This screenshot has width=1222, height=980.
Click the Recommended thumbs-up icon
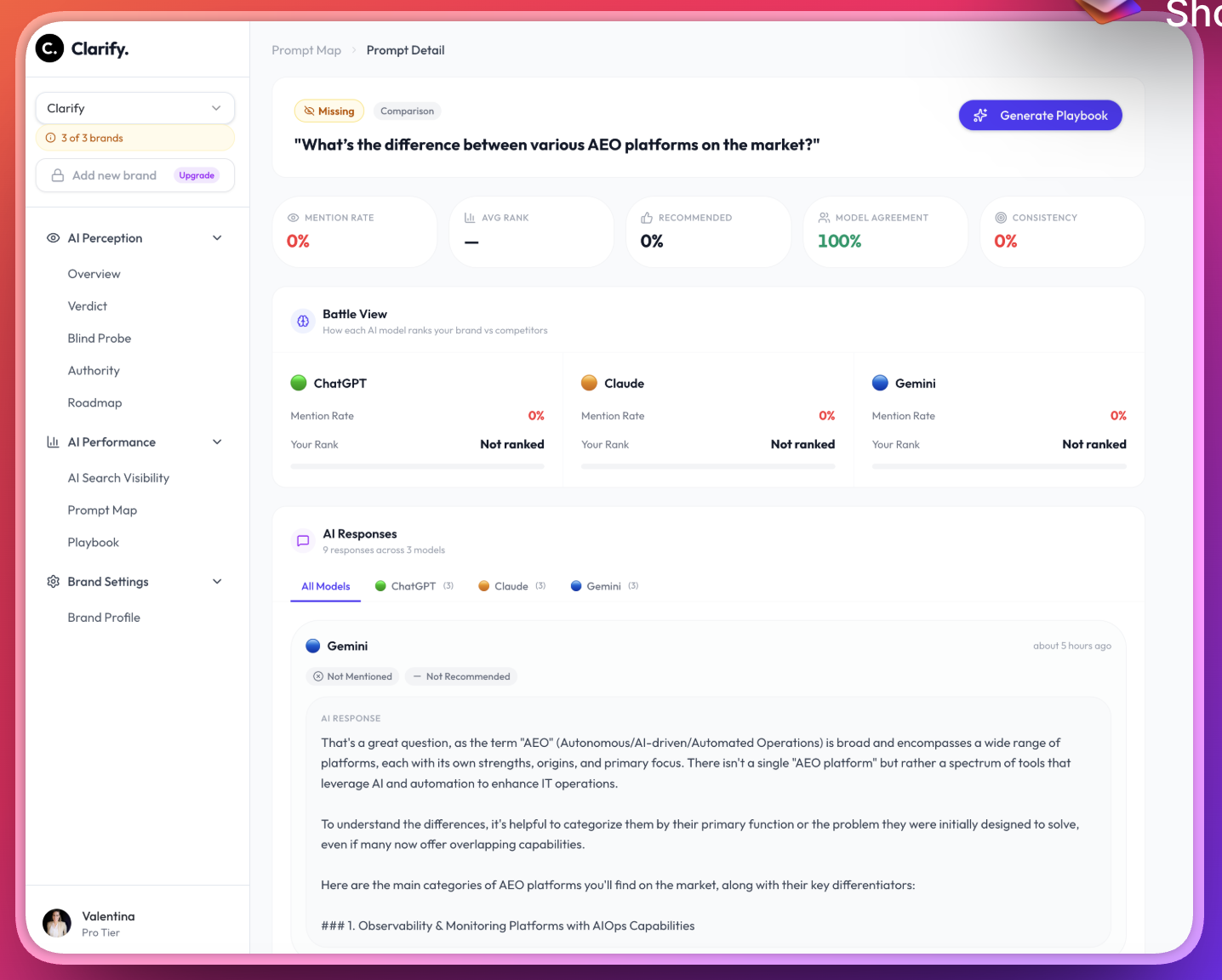pyautogui.click(x=647, y=218)
